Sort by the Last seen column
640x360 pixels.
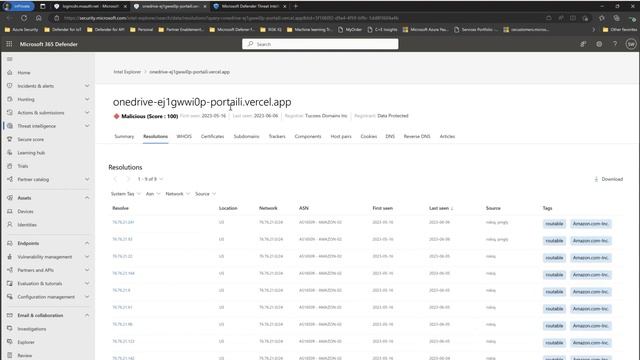point(441,208)
